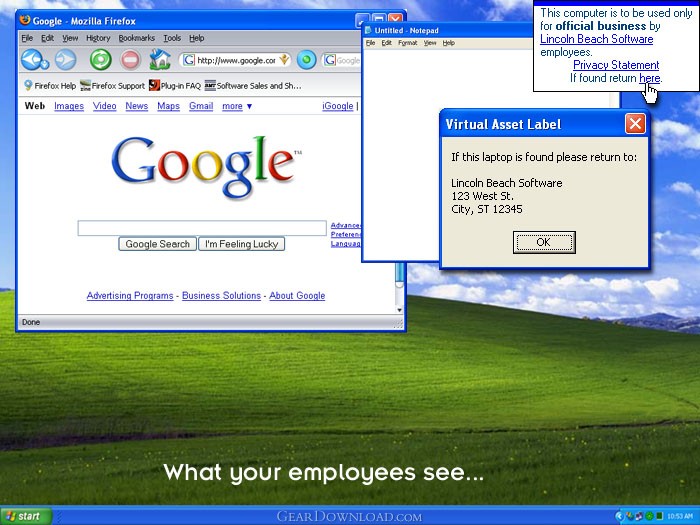Click the green Go button beside address bar
This screenshot has width=700, height=525.
pyautogui.click(x=307, y=60)
